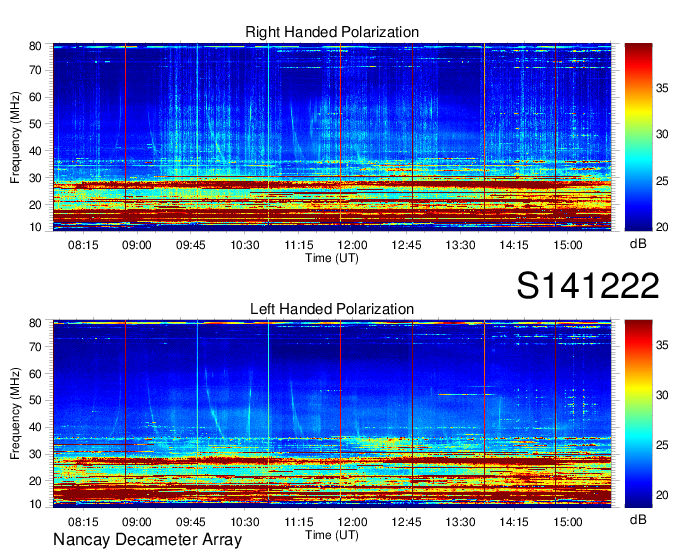Viewport: 680px width, 552px height.
Task: Click 30 MHz tick on Right Handed frequency axis
Action: [35, 178]
